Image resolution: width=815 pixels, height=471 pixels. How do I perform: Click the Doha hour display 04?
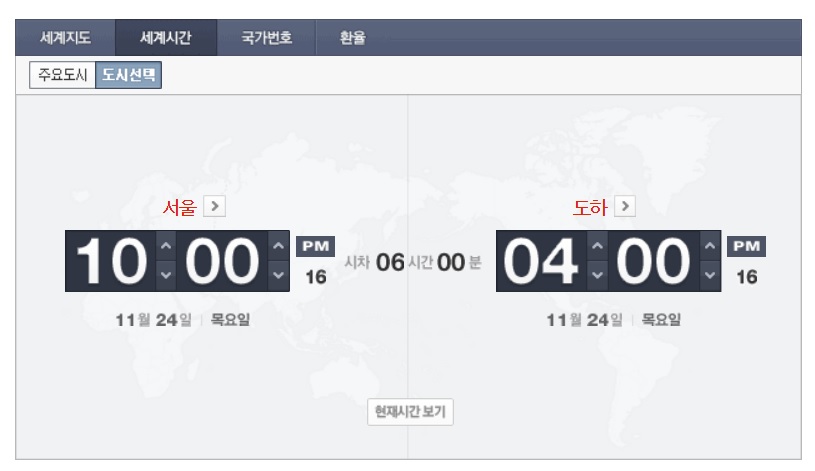[541, 261]
